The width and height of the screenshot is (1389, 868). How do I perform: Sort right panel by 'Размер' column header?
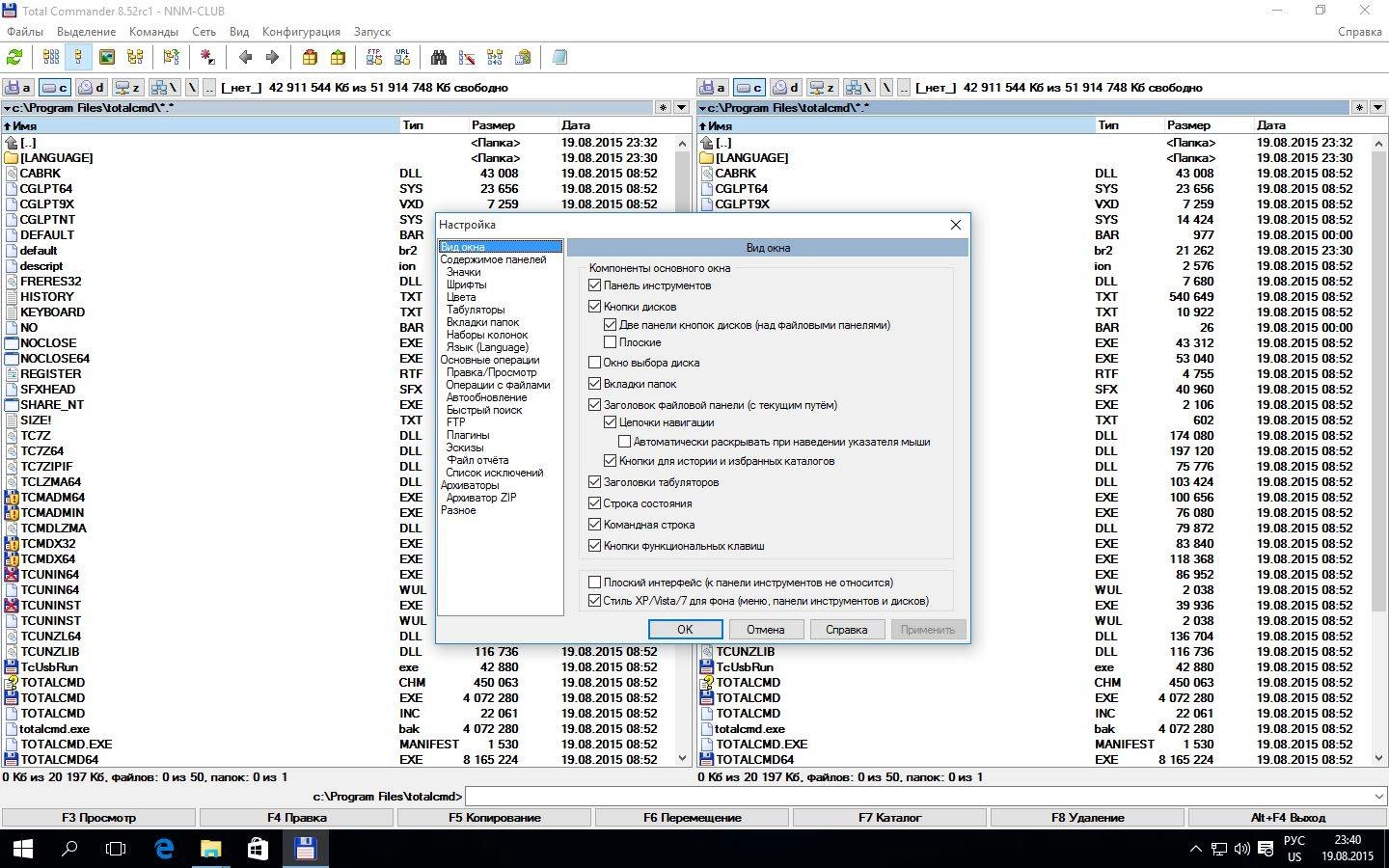[x=1206, y=125]
